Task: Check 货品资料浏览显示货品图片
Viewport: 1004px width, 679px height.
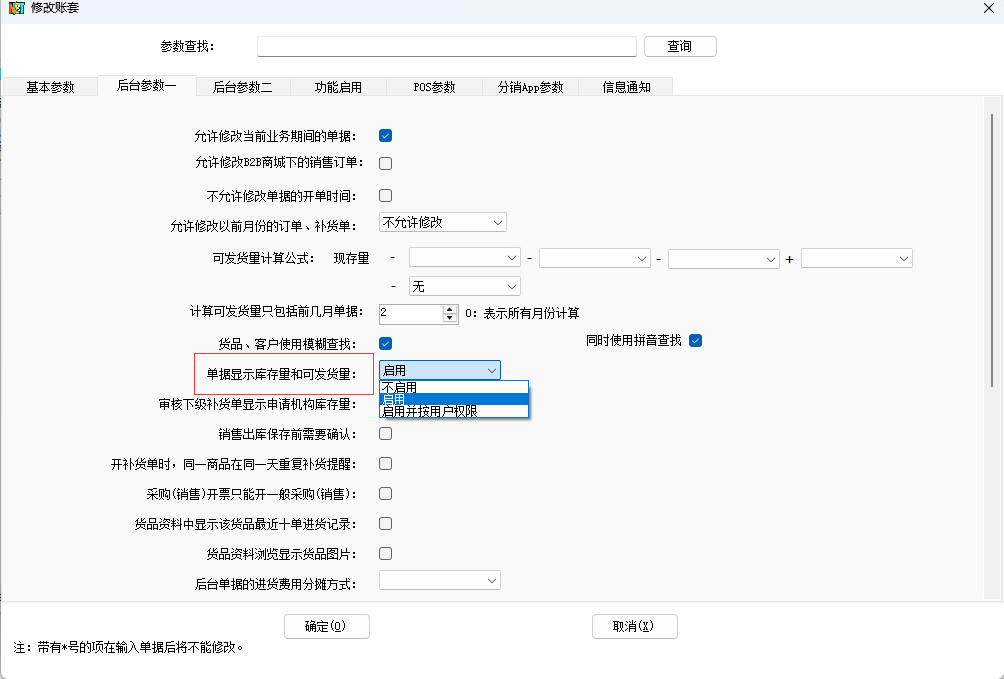Action: (x=385, y=553)
